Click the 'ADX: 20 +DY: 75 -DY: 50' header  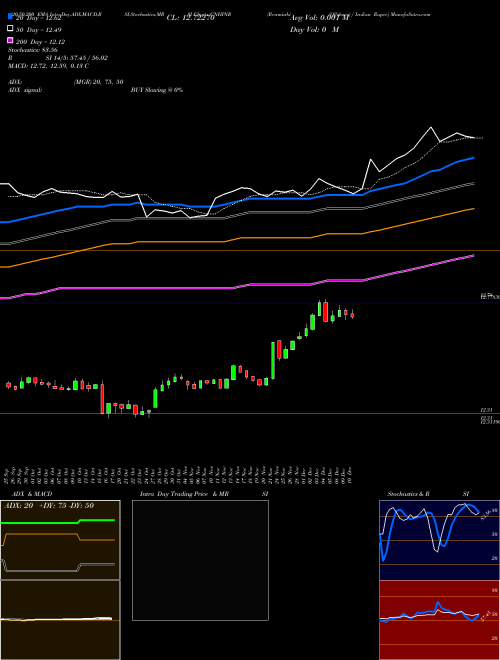[49, 506]
